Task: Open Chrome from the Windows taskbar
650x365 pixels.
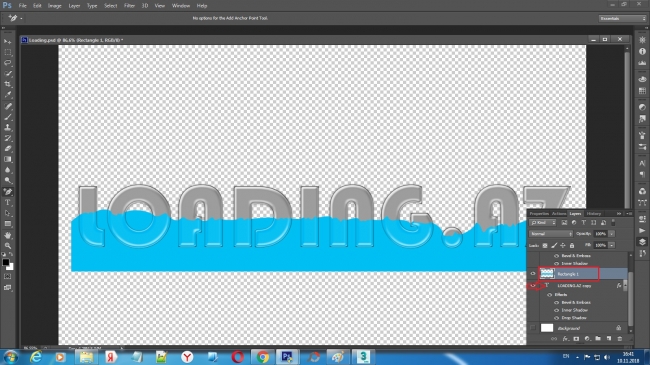Action: 262,357
